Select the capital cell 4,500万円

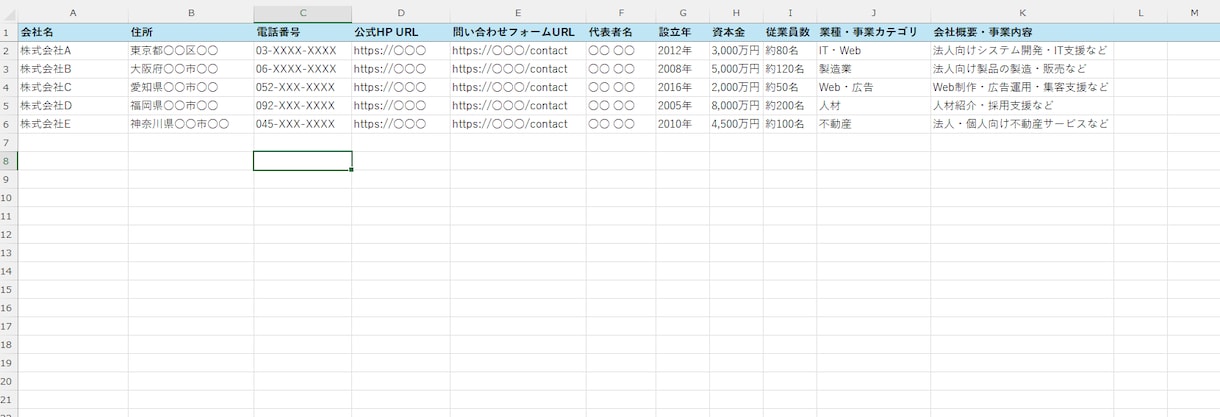736,124
